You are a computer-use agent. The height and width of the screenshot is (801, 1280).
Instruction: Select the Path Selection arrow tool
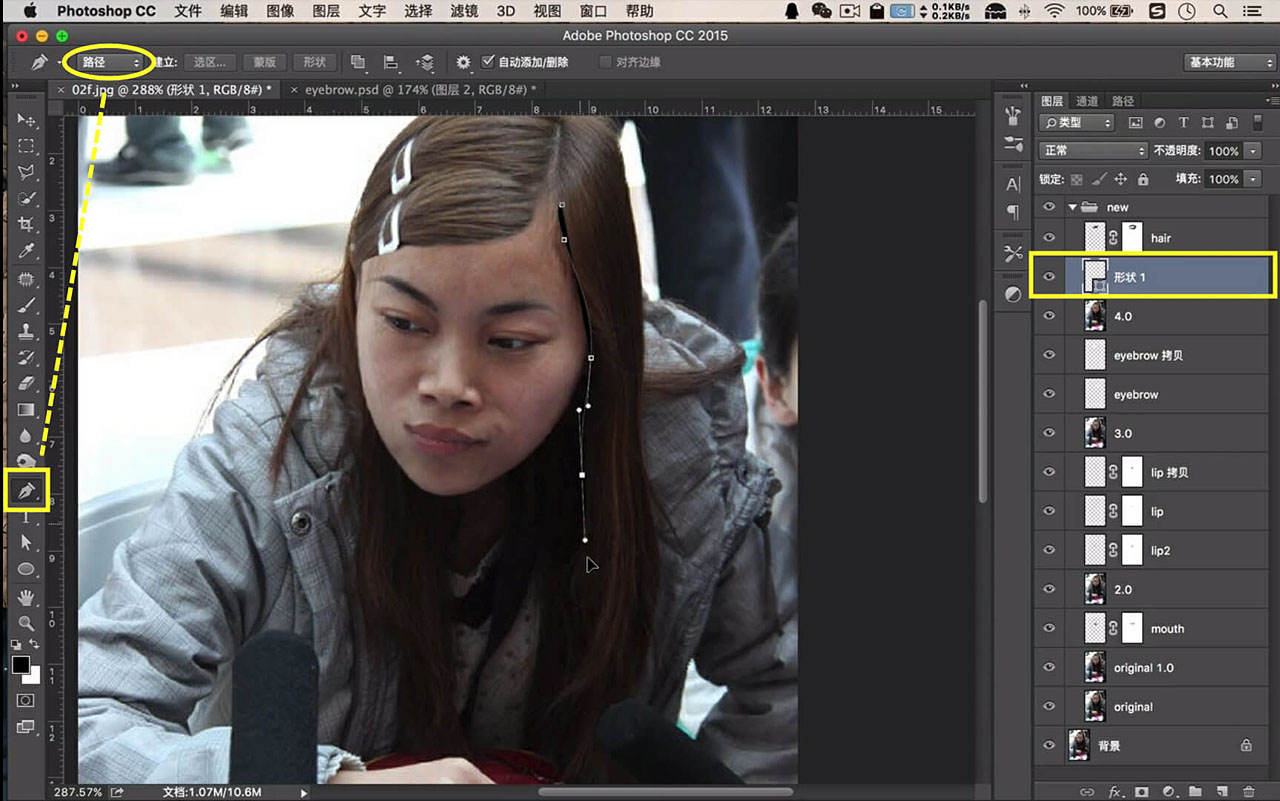(26, 542)
